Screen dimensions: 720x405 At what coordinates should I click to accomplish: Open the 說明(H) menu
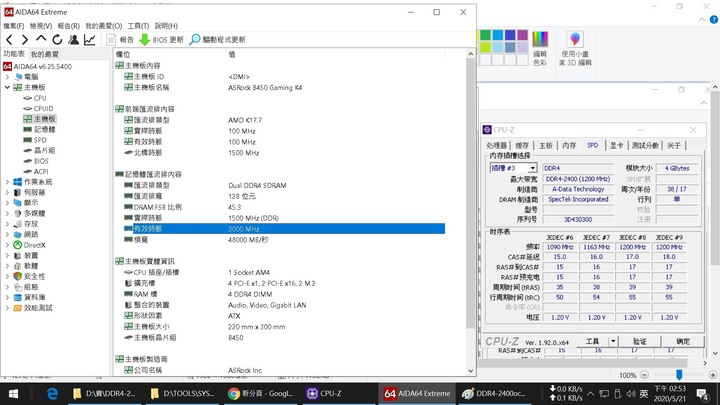pos(166,26)
